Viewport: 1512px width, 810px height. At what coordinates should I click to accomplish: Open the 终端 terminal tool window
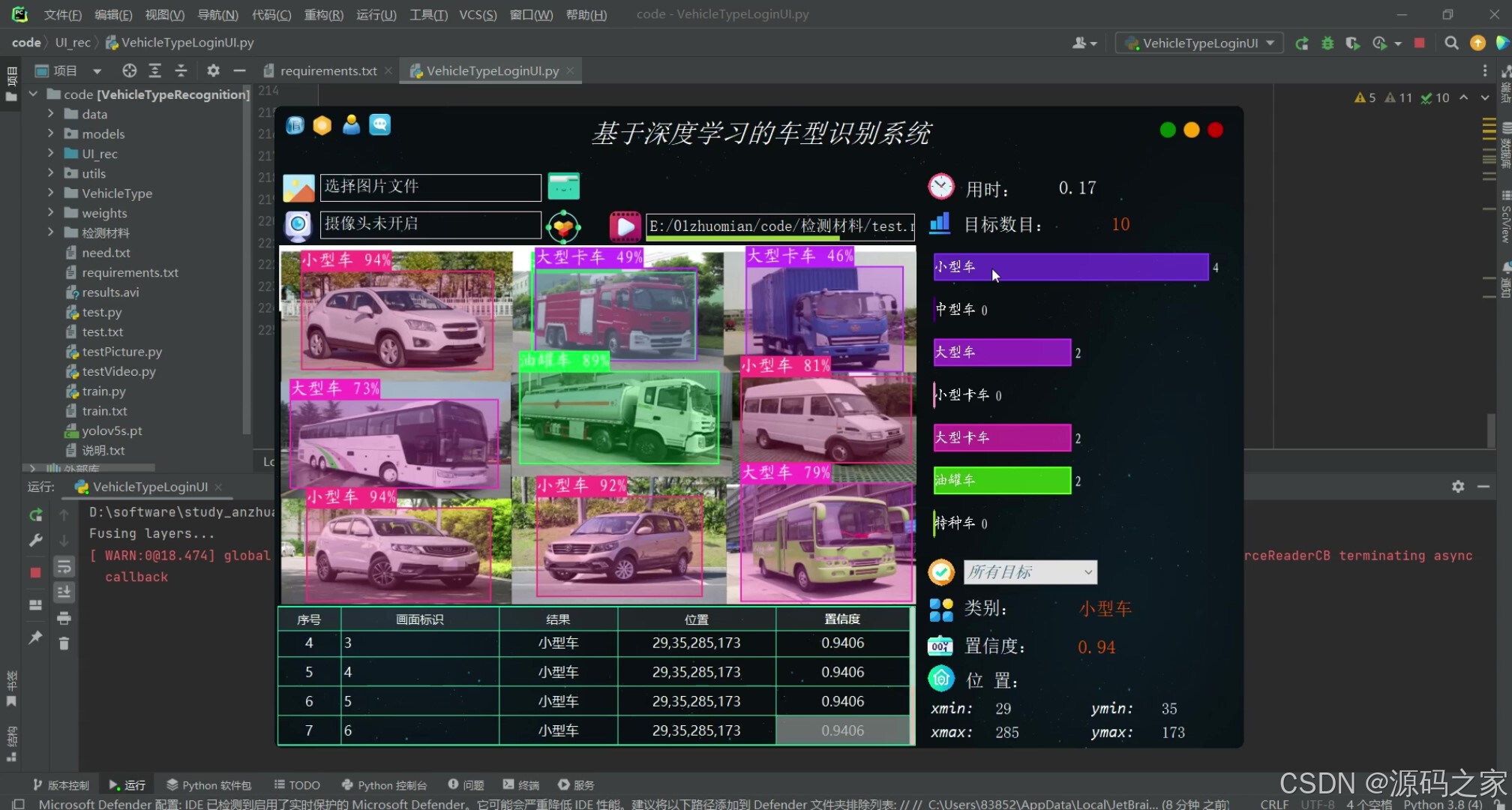pos(521,785)
